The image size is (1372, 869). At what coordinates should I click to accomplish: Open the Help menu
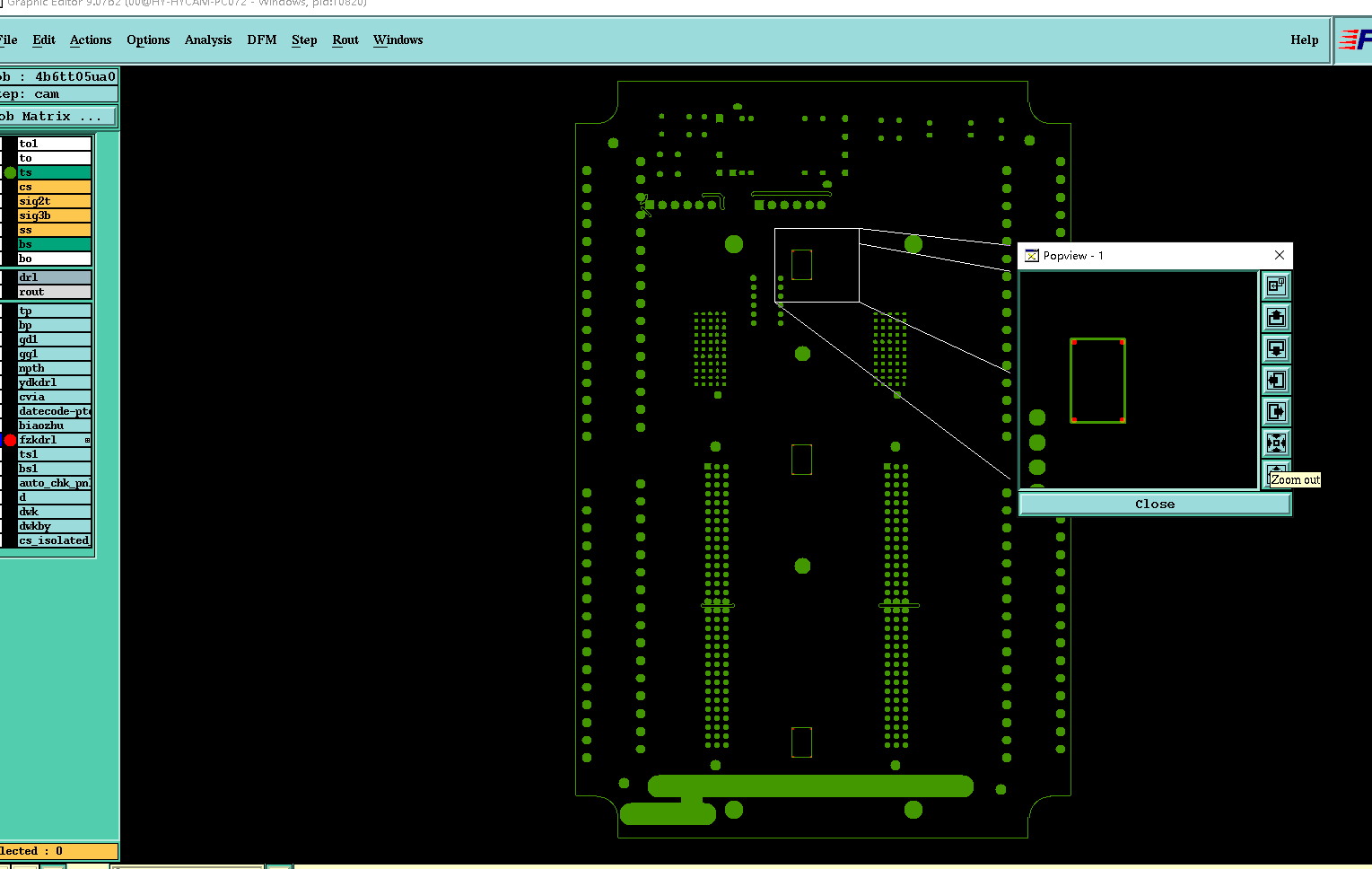coord(1305,39)
